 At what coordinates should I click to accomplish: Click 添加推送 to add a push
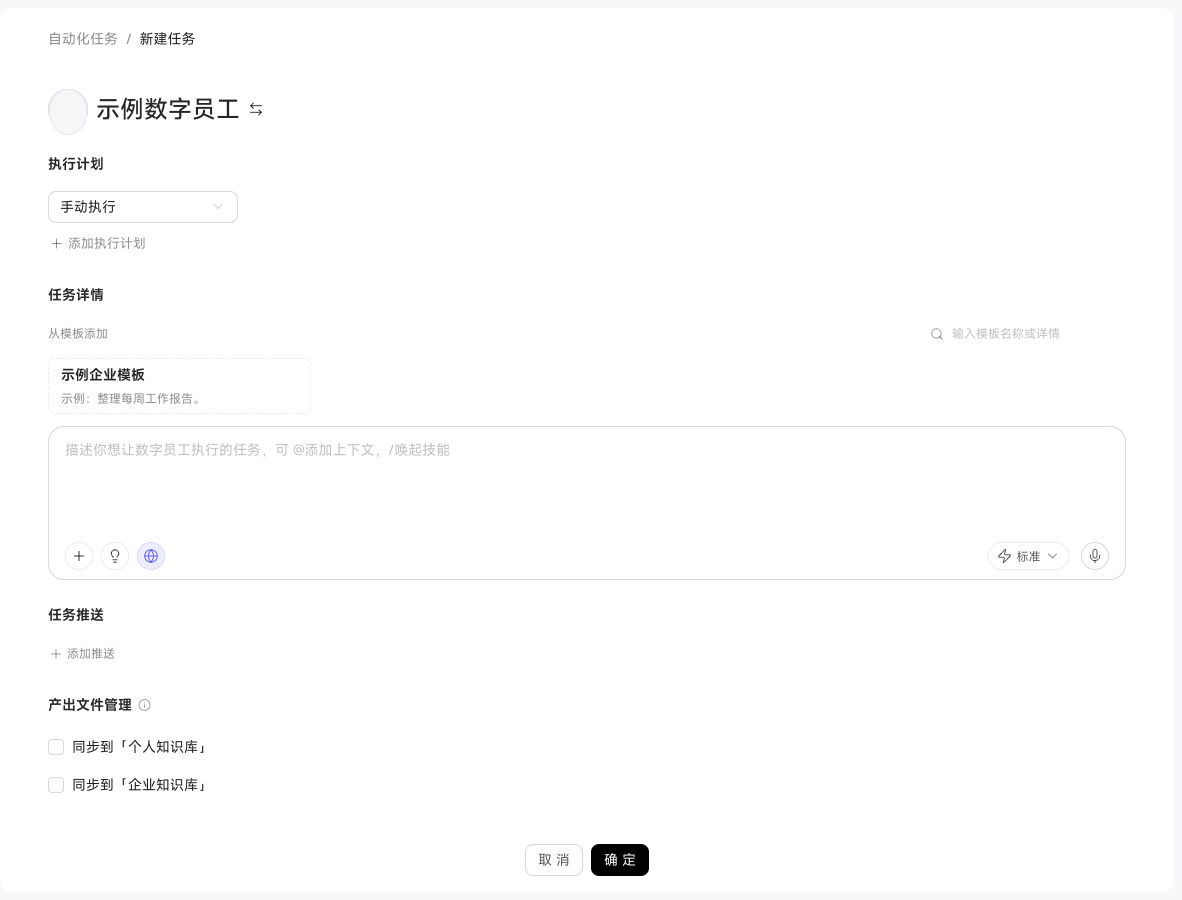[82, 654]
